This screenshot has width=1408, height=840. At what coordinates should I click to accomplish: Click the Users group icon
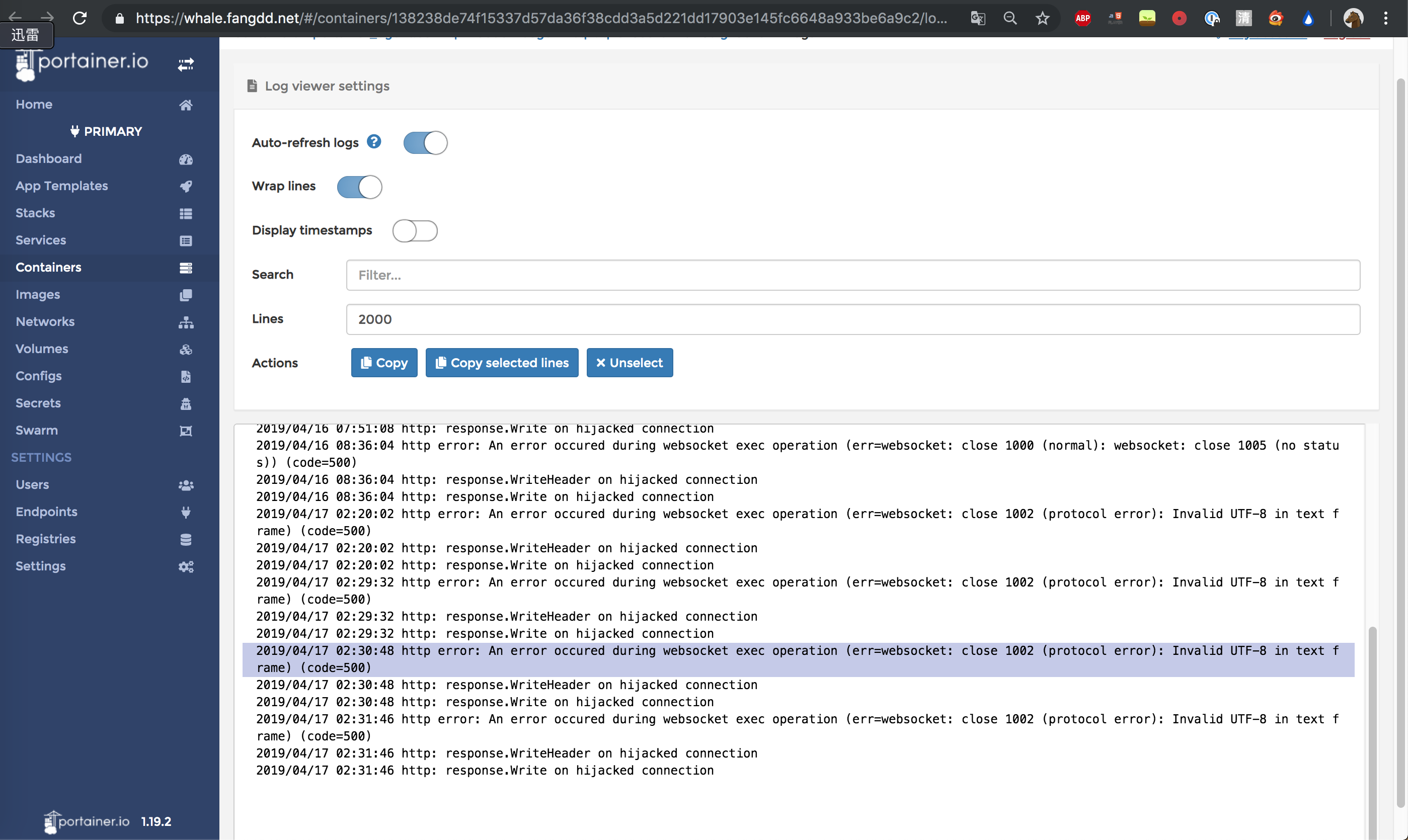pyautogui.click(x=186, y=485)
